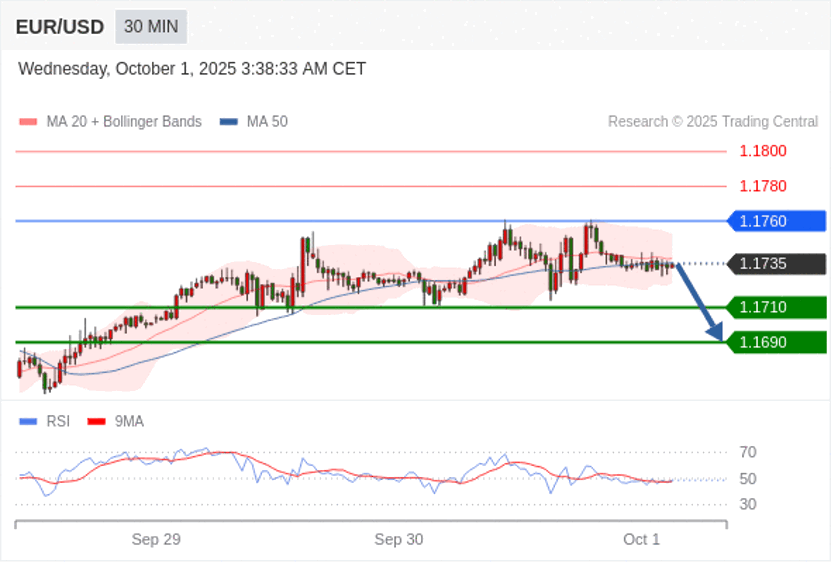Select the Sep 30 date axis label

pyautogui.click(x=399, y=540)
